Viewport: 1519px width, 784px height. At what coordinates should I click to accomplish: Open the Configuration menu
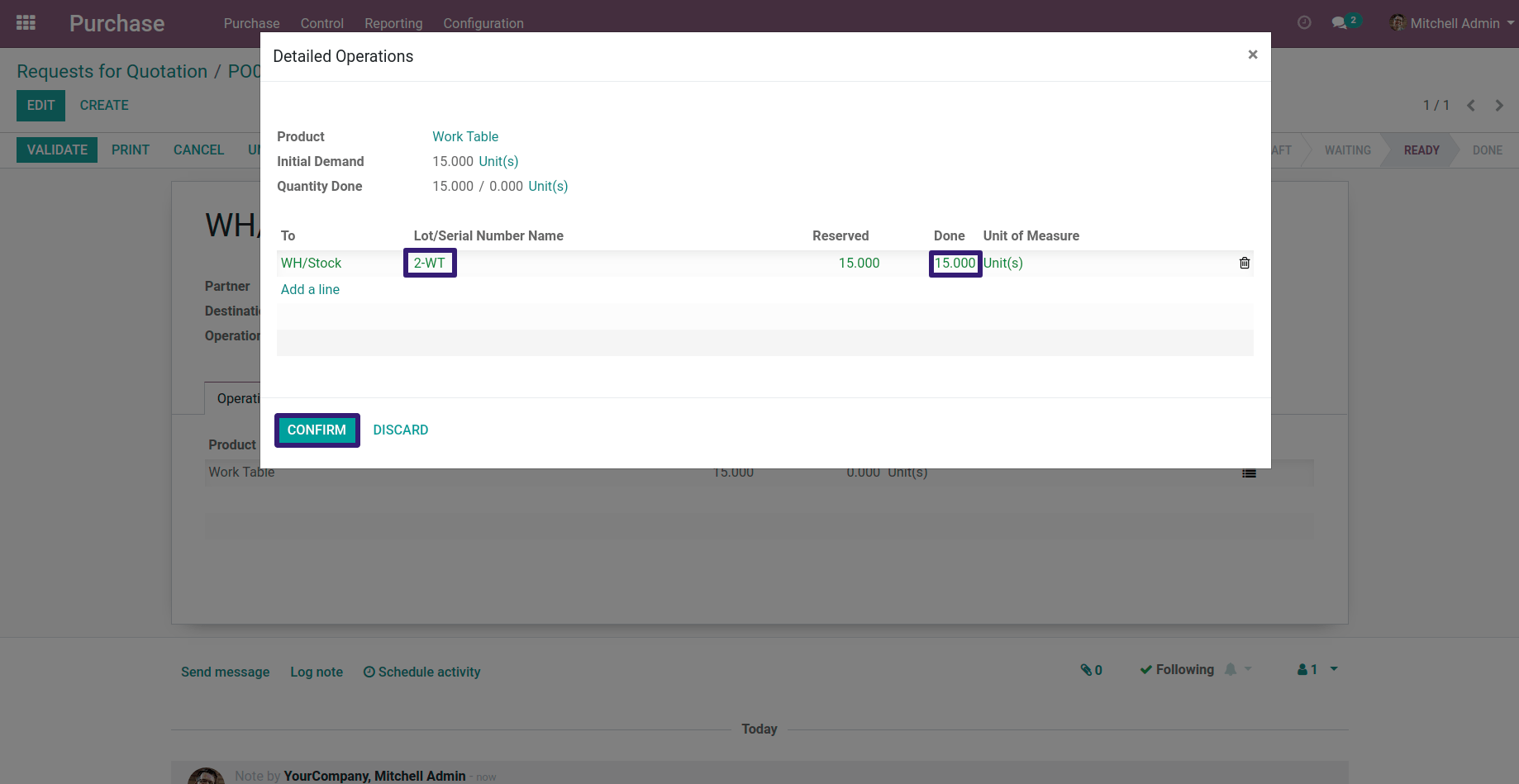(483, 23)
